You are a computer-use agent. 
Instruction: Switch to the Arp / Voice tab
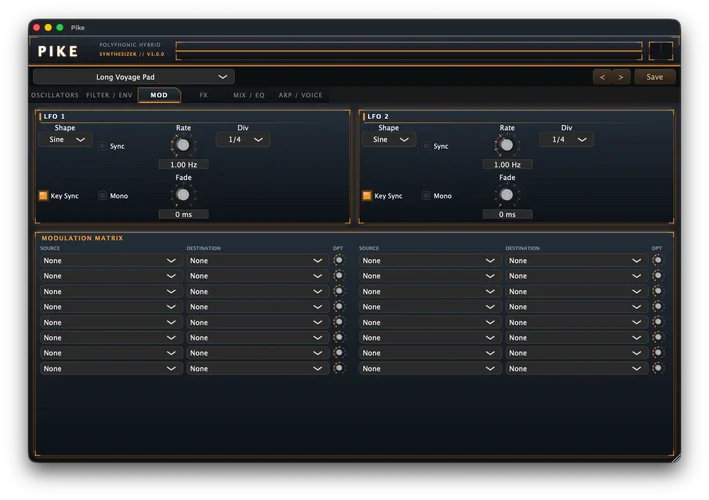pyautogui.click(x=300, y=95)
